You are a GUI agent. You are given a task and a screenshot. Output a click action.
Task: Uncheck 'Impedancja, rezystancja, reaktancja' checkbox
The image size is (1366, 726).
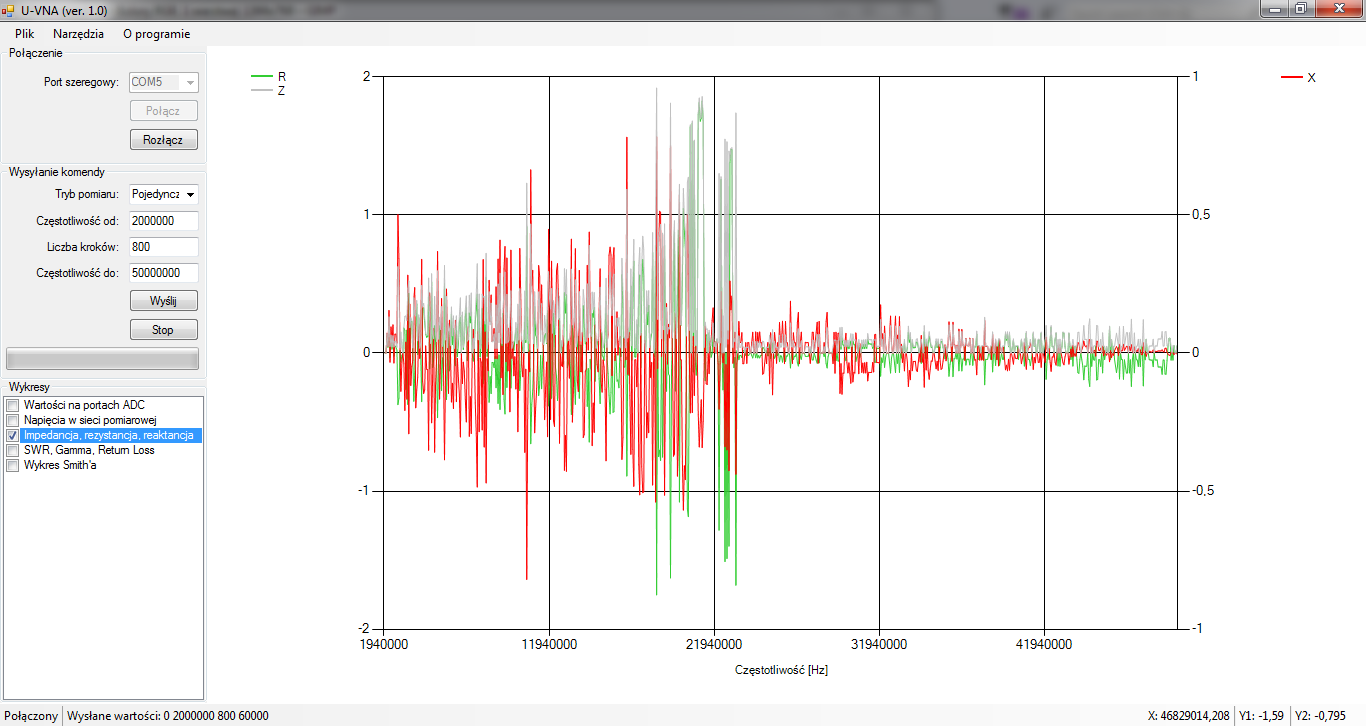point(13,436)
